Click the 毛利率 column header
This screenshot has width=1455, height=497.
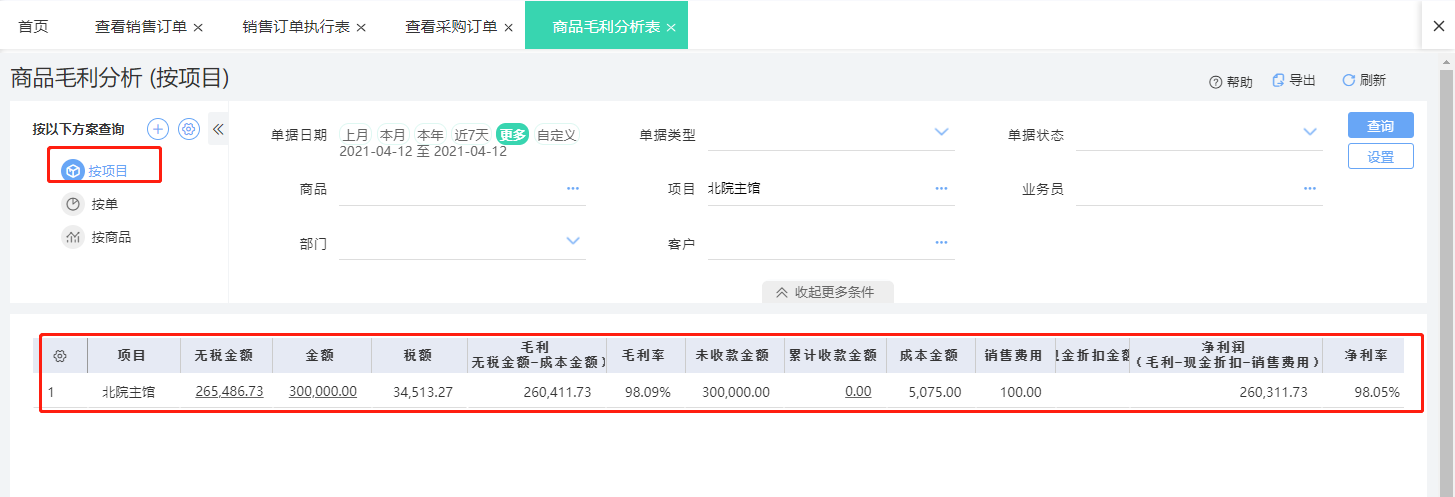coord(645,356)
